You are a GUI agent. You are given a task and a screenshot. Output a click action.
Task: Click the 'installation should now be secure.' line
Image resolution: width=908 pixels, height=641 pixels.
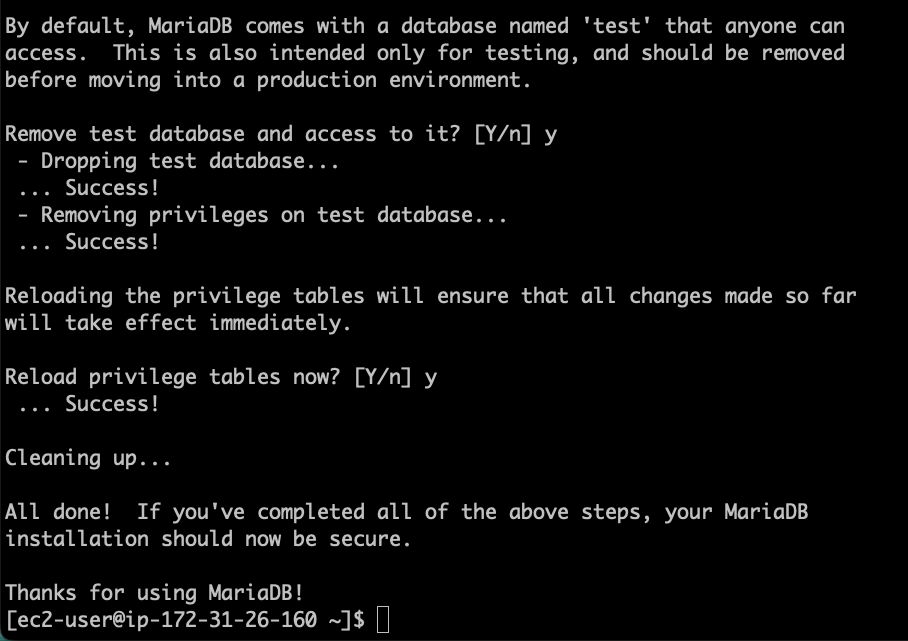[208, 539]
